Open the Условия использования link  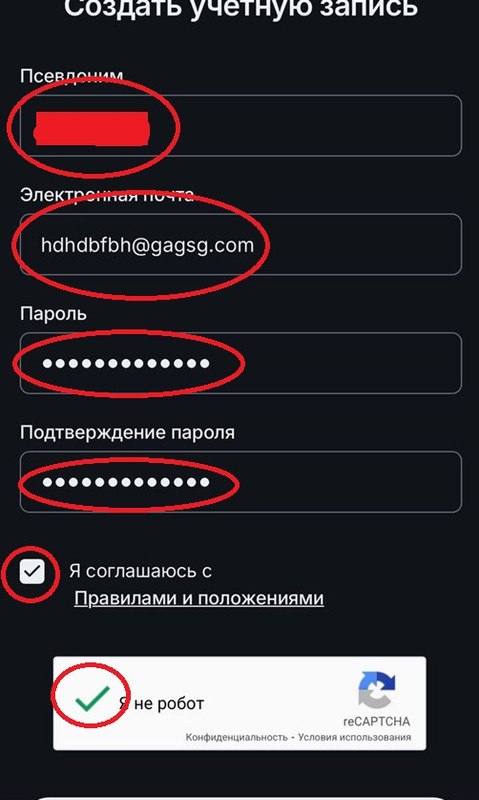coord(355,737)
